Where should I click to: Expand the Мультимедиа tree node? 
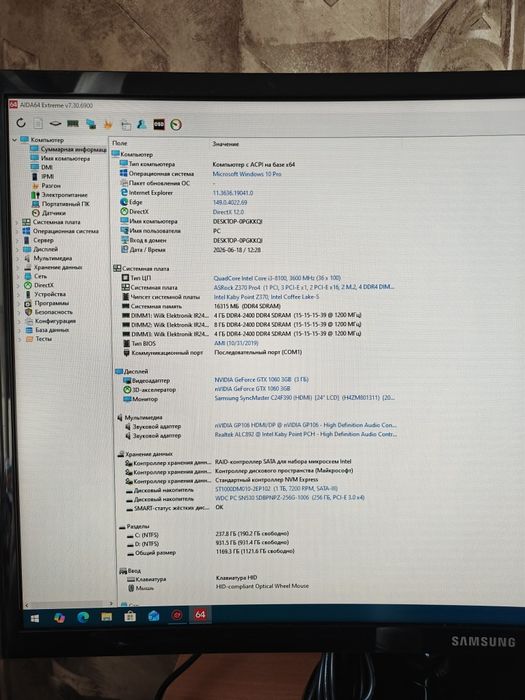(x=18, y=258)
